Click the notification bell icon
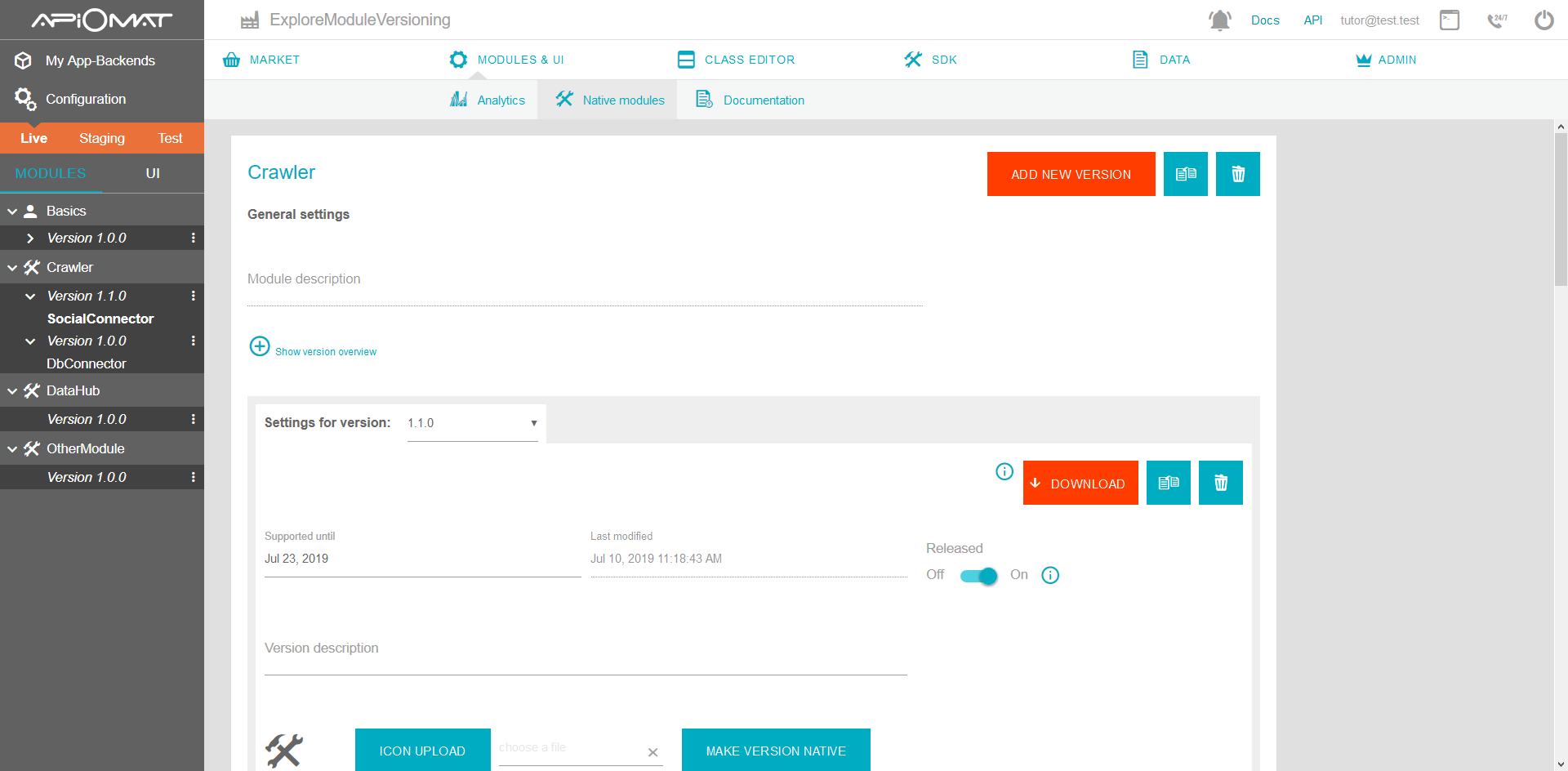Screen dimensions: 1568x771 (x=1219, y=20)
